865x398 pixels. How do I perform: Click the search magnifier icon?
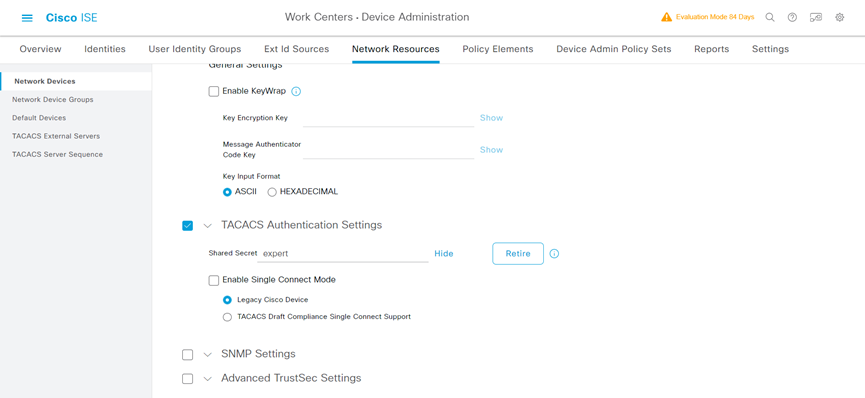pyautogui.click(x=770, y=17)
